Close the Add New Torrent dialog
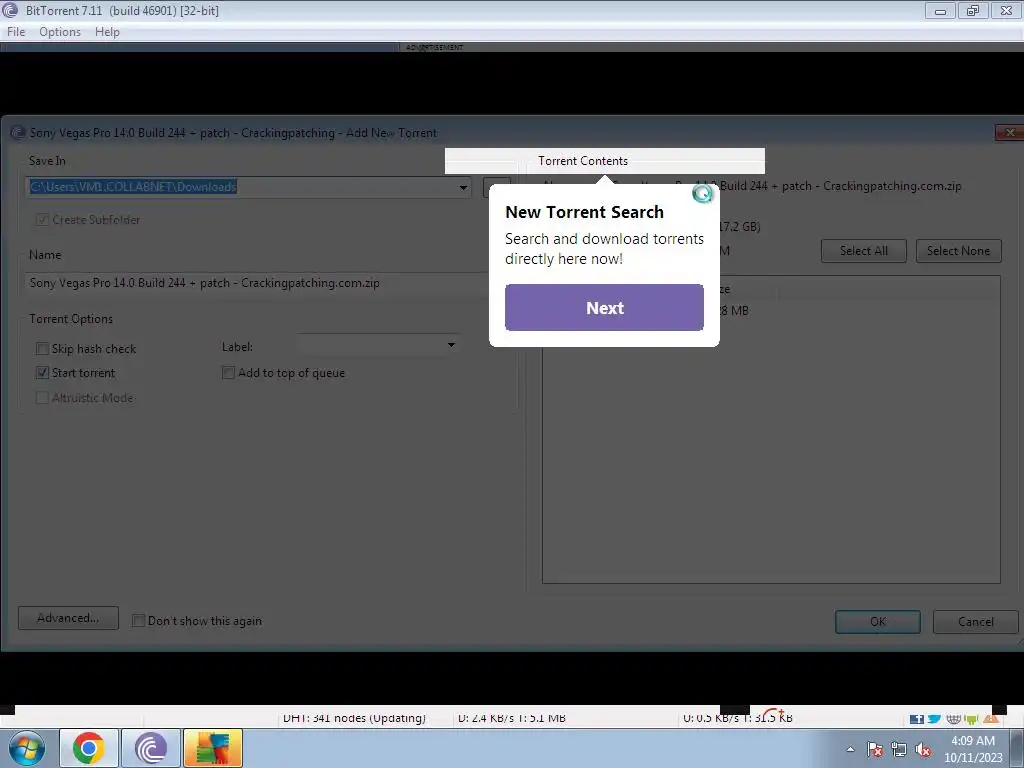Viewport: 1024px width, 768px height. 1009,133
